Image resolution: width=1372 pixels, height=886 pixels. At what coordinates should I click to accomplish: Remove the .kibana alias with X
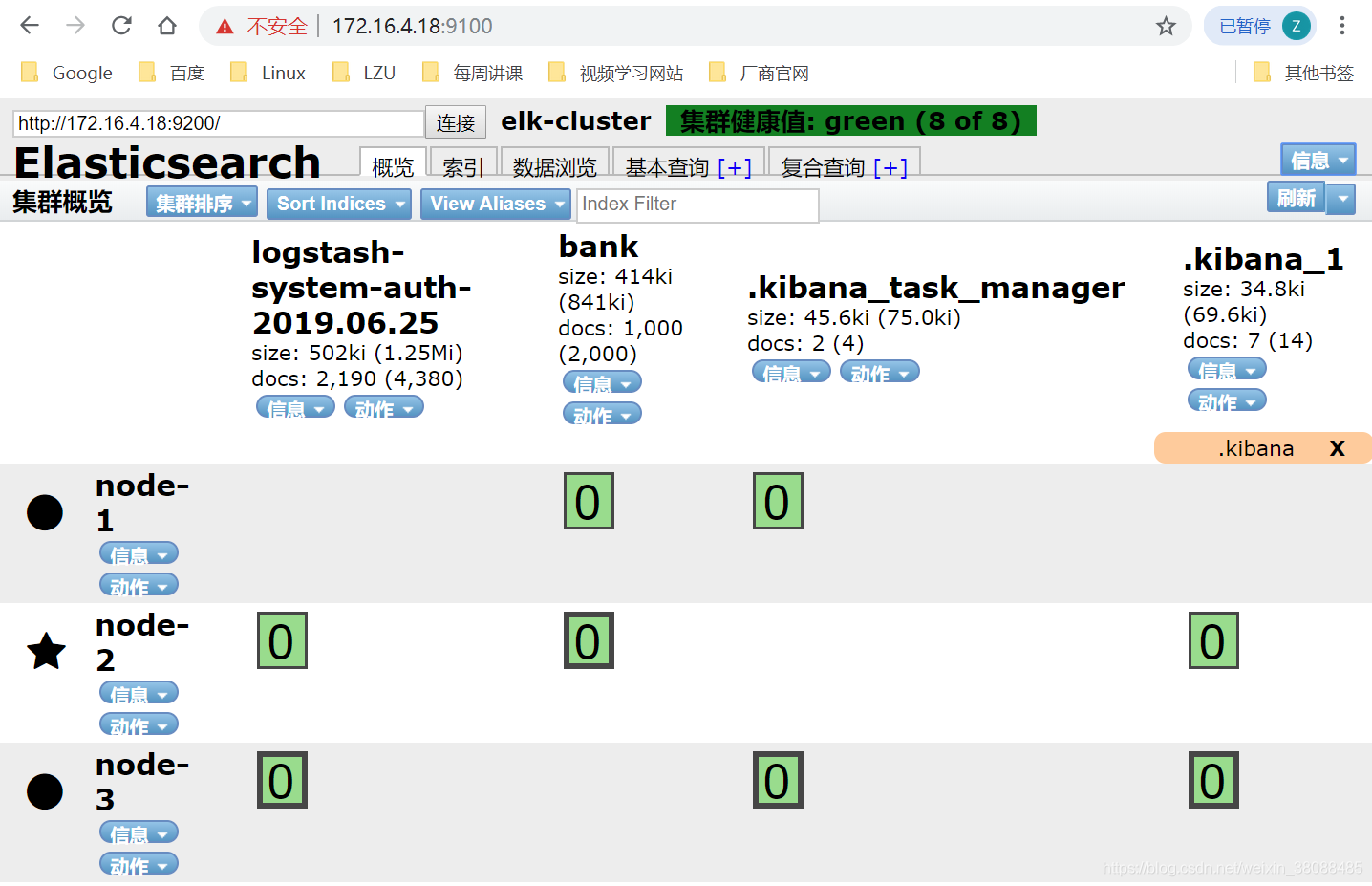[1338, 448]
